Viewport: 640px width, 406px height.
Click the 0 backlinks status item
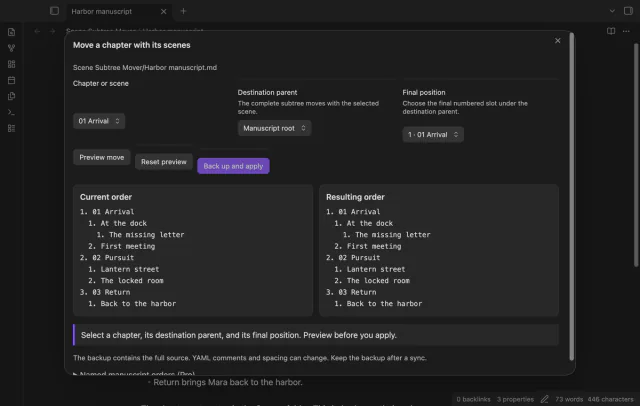pyautogui.click(x=473, y=399)
